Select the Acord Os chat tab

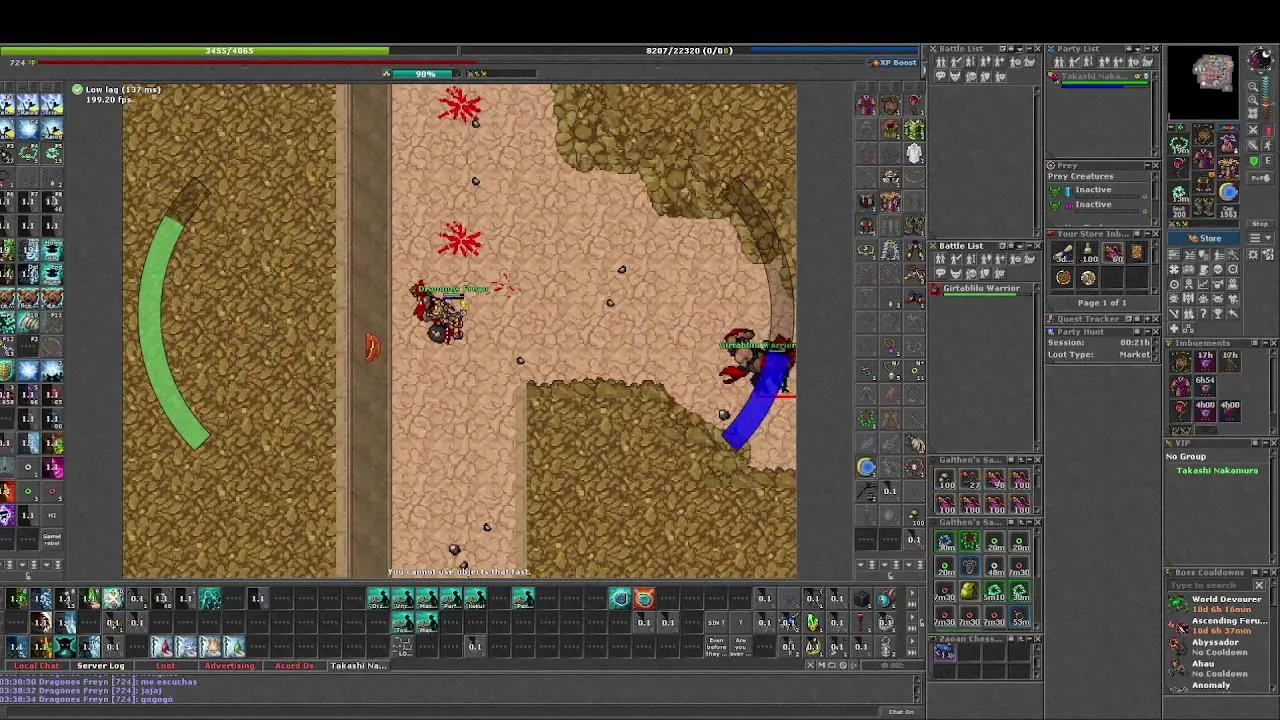pos(294,666)
